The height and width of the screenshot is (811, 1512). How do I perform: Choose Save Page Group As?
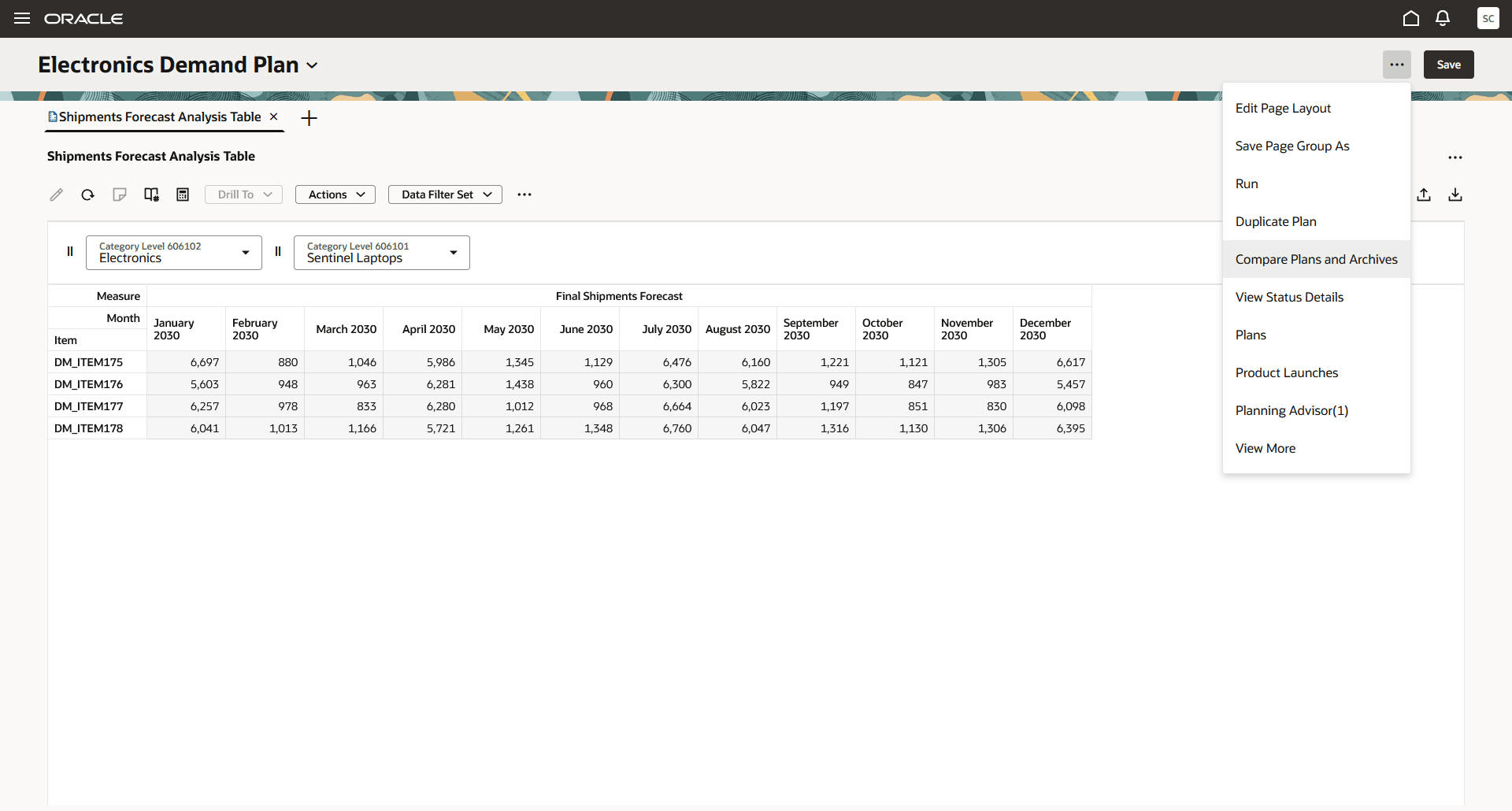tap(1317, 146)
